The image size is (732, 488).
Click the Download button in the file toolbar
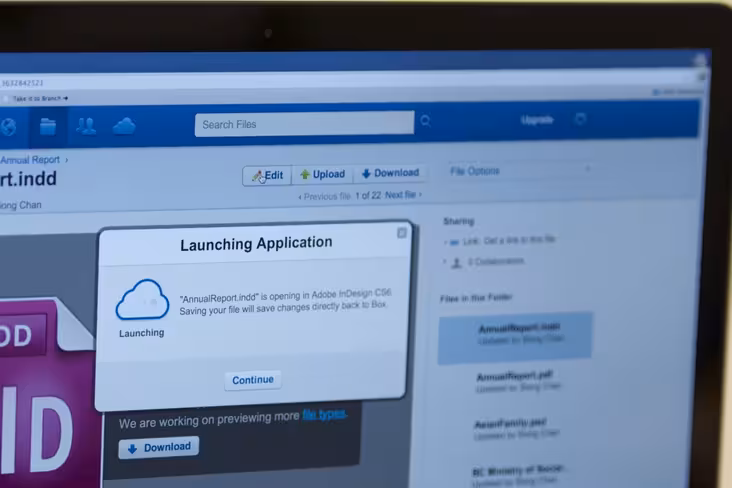390,173
